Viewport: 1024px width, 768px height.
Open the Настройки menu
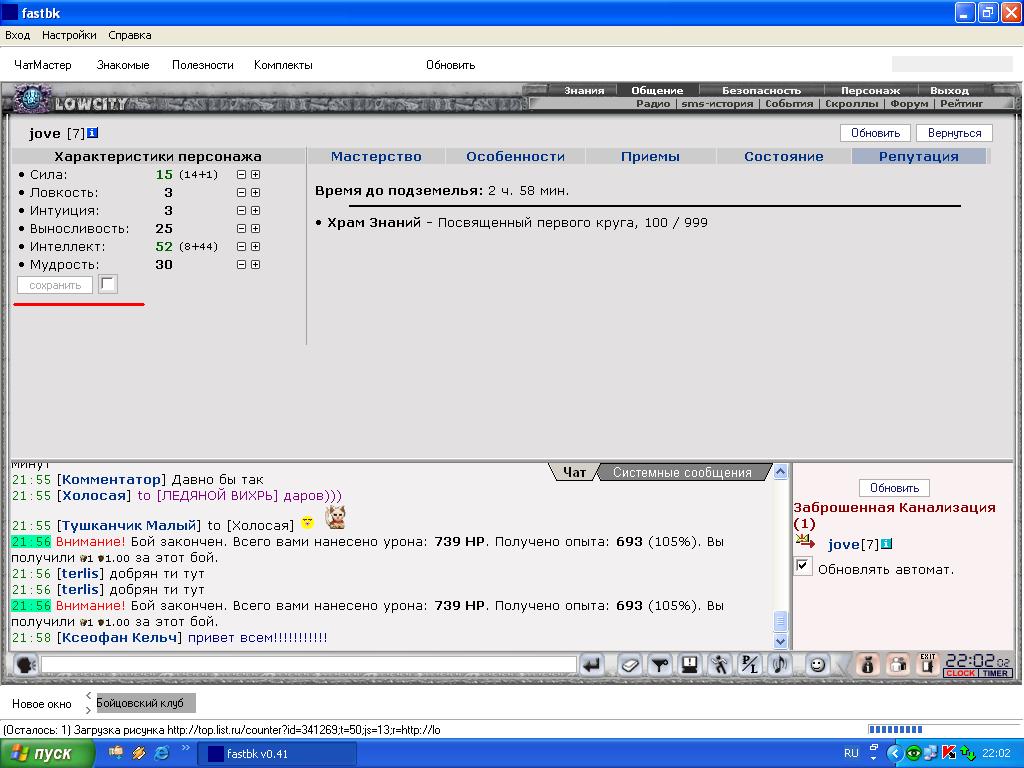pos(69,35)
